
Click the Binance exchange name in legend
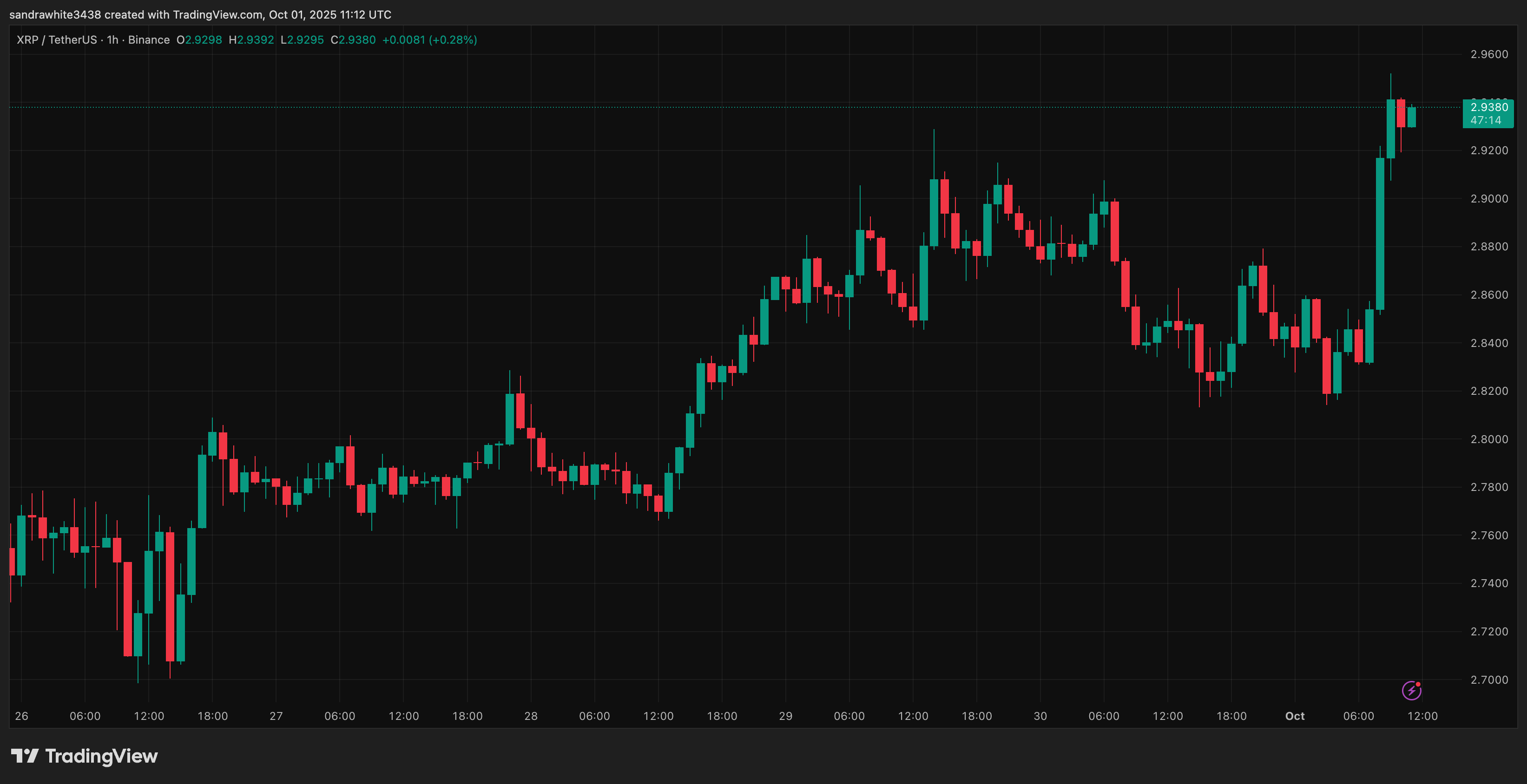tap(149, 39)
